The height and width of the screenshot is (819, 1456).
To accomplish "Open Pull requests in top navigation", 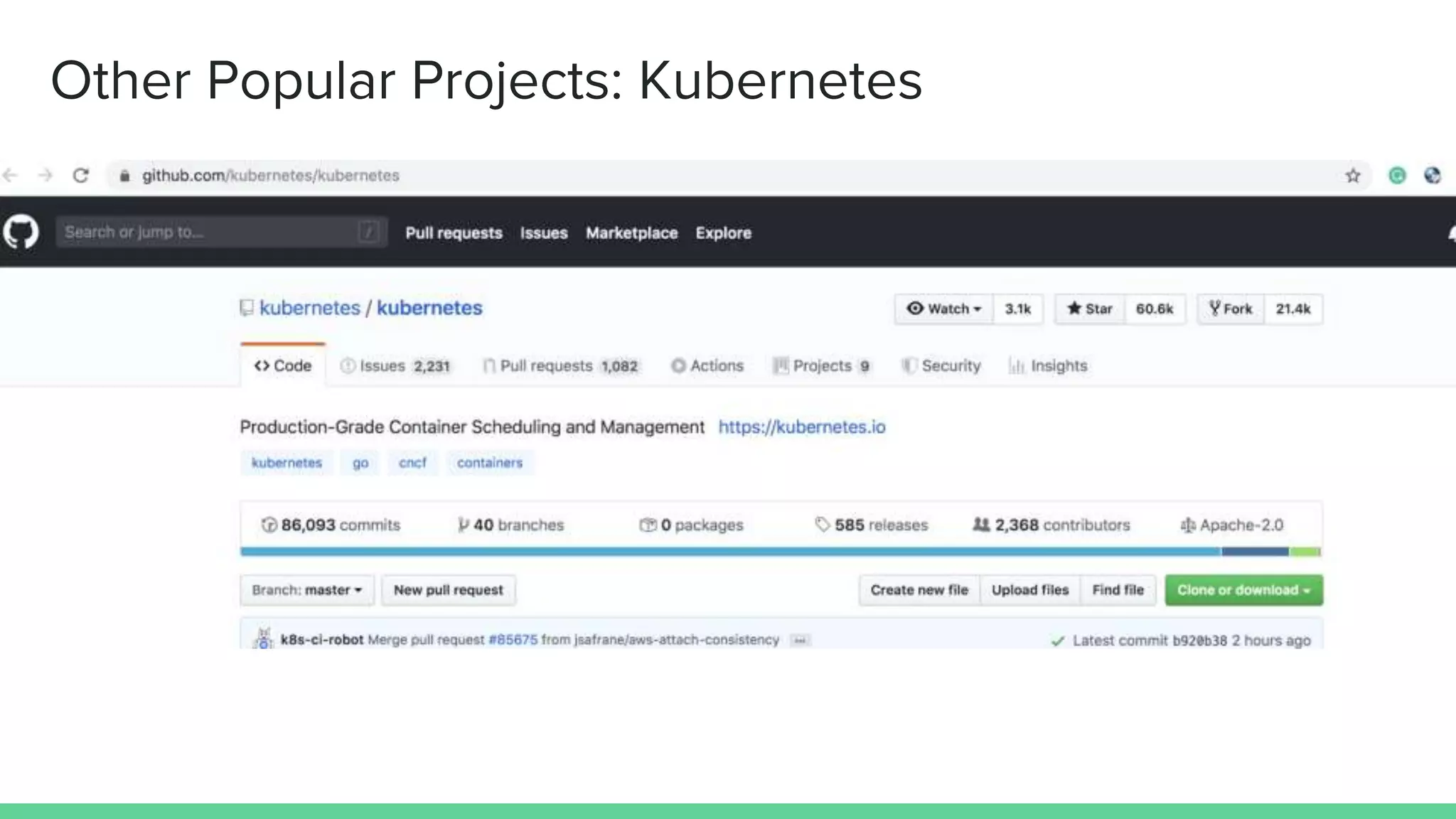I will point(454,232).
